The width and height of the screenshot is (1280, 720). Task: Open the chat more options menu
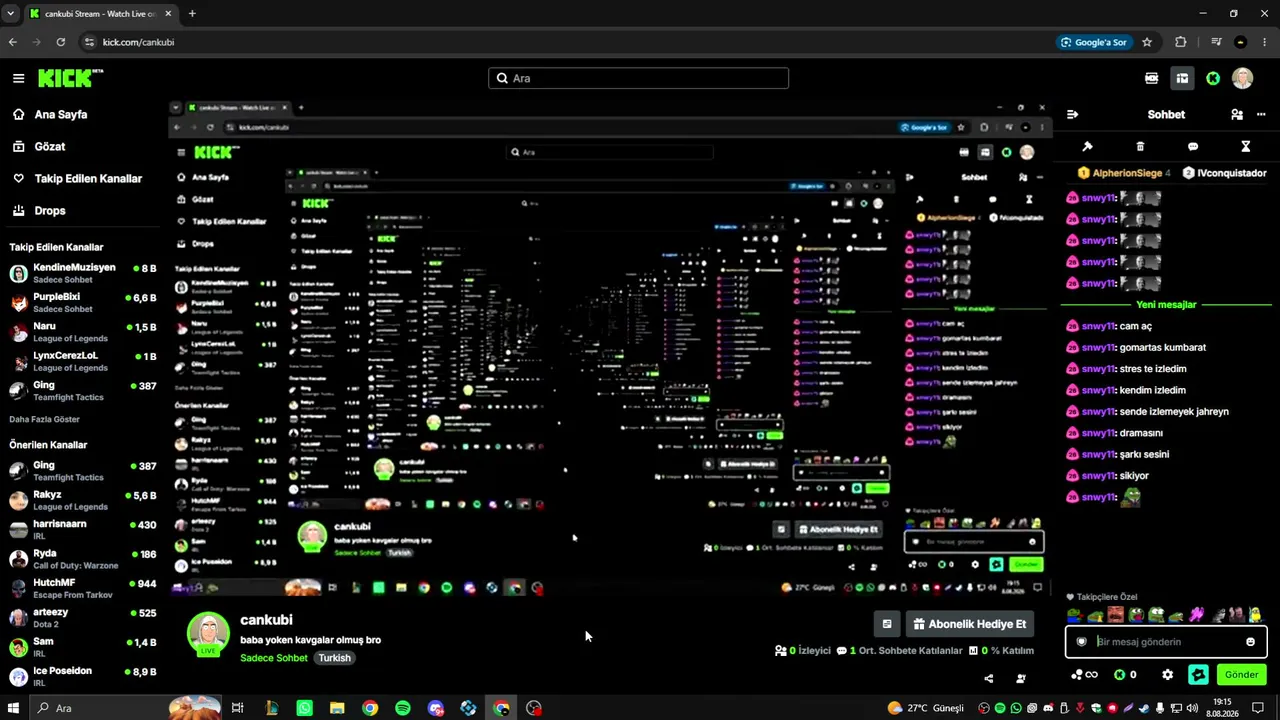point(1260,115)
